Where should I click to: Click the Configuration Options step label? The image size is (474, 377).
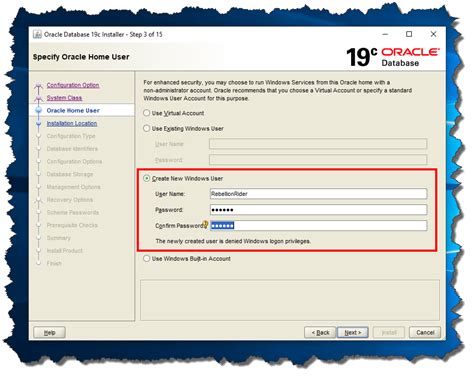pyautogui.click(x=74, y=161)
